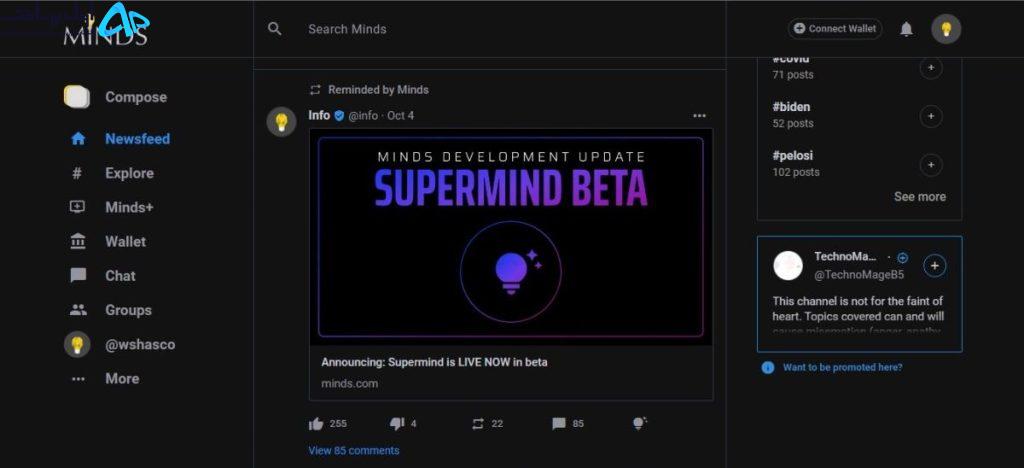The height and width of the screenshot is (468, 1024).
Task: Open TechnoMage channel avatar
Action: point(788,266)
